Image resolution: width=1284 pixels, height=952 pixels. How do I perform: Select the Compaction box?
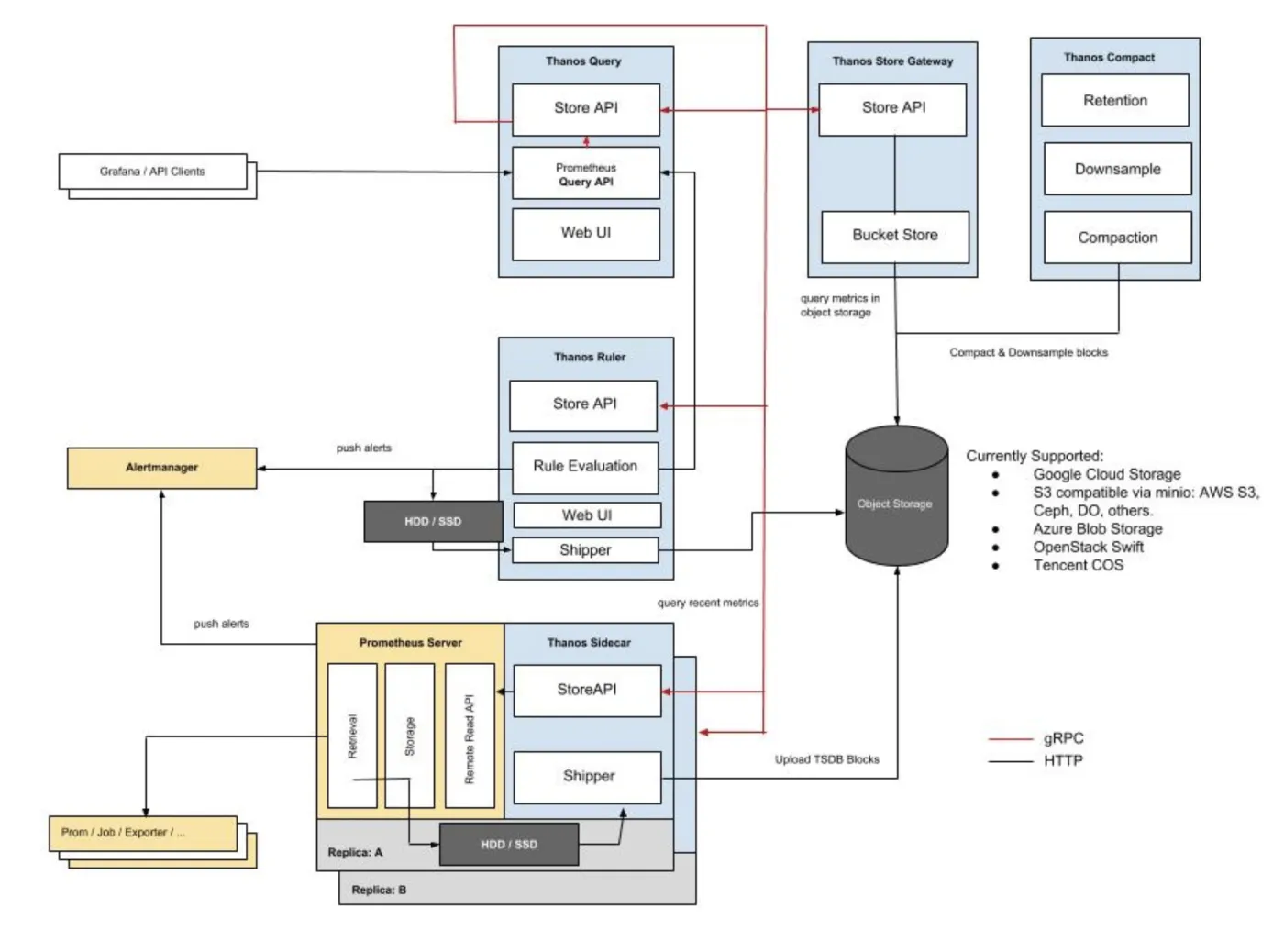[1118, 238]
